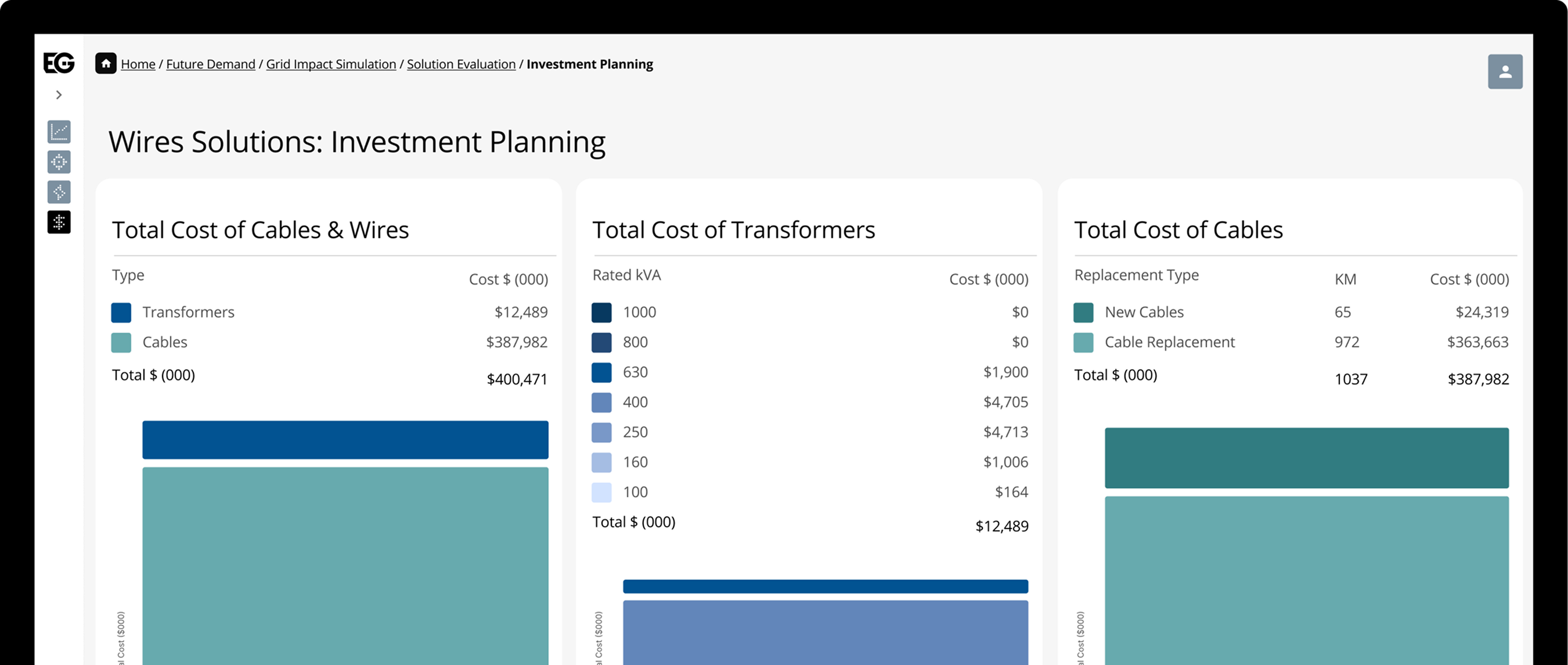Click the 1037 total KM value
Image resolution: width=1568 pixels, height=665 pixels.
pos(1351,379)
